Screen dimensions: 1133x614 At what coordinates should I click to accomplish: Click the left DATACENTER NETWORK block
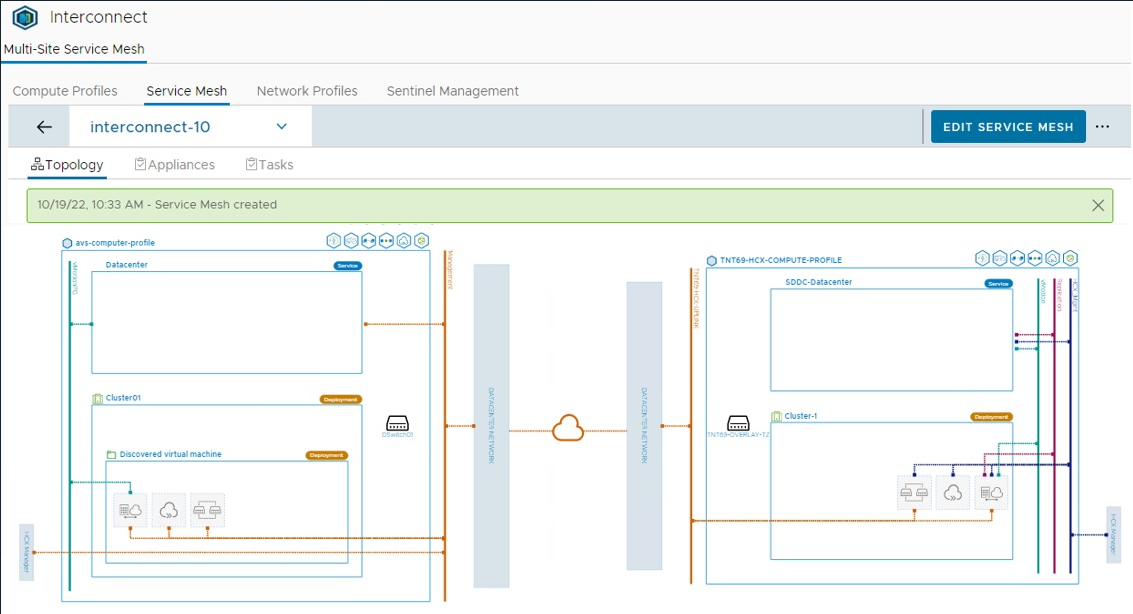(491, 426)
